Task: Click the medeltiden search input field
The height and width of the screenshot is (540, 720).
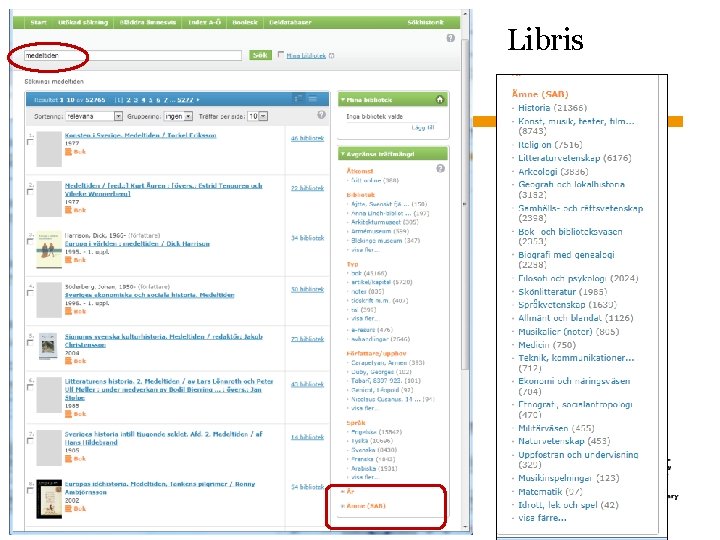Action: point(133,56)
